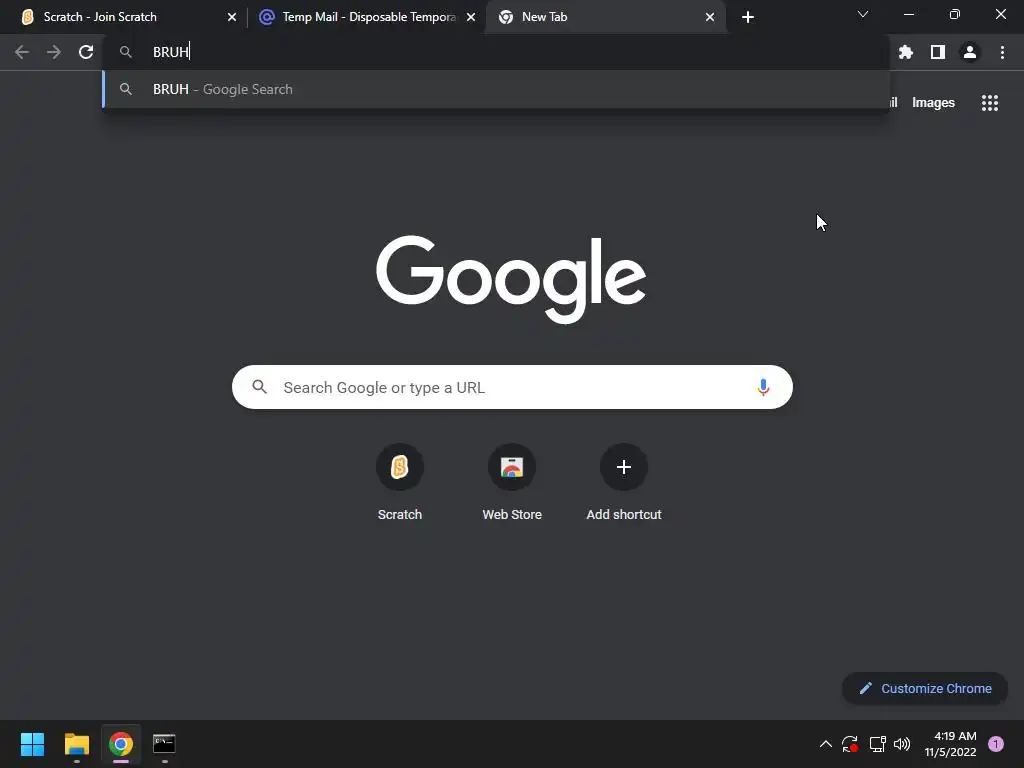Click the address bar containing BRUH
The image size is (1024, 768).
(496, 52)
